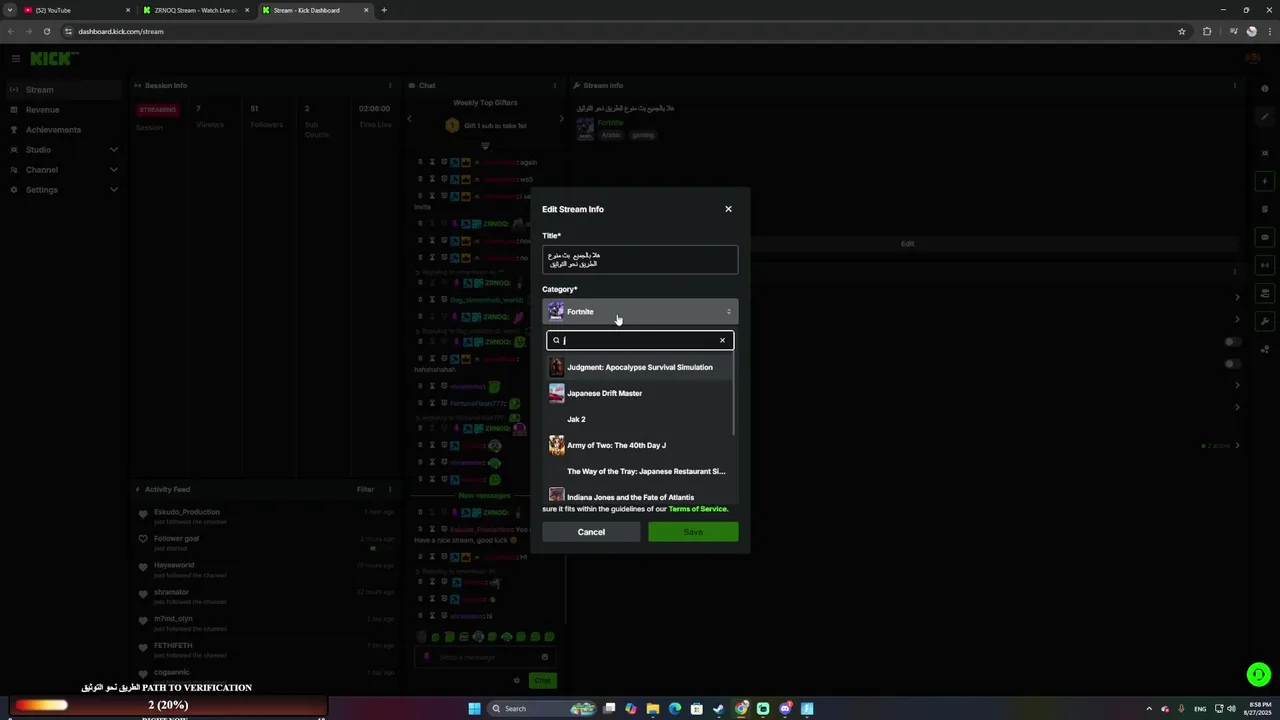
Task: Expand the Settings sidebar section
Action: (x=62, y=190)
